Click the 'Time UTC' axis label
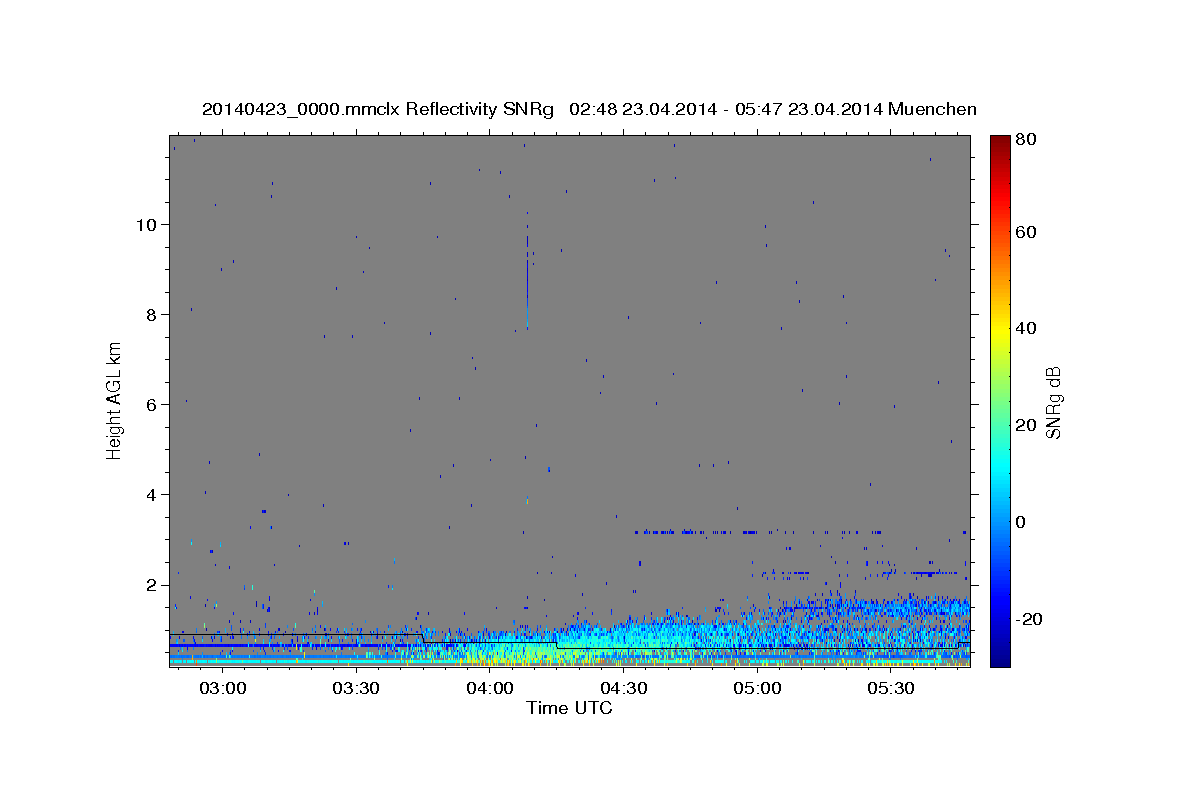 click(x=569, y=708)
